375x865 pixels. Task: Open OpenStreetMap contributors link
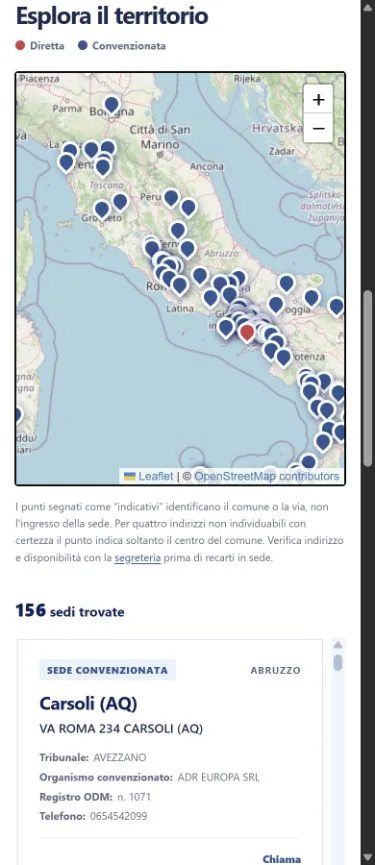click(266, 476)
